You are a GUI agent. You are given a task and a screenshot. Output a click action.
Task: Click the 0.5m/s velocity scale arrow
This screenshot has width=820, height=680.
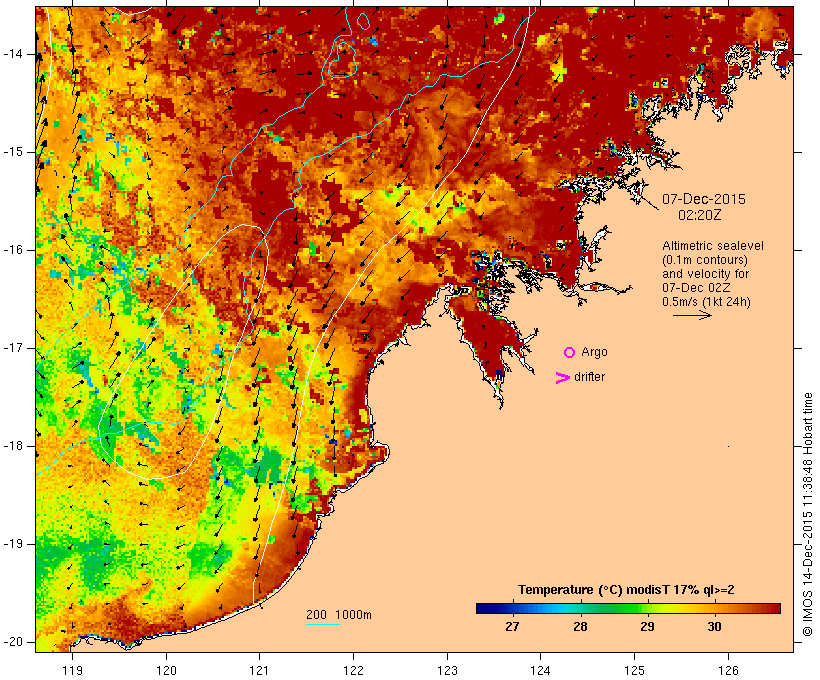(x=692, y=315)
